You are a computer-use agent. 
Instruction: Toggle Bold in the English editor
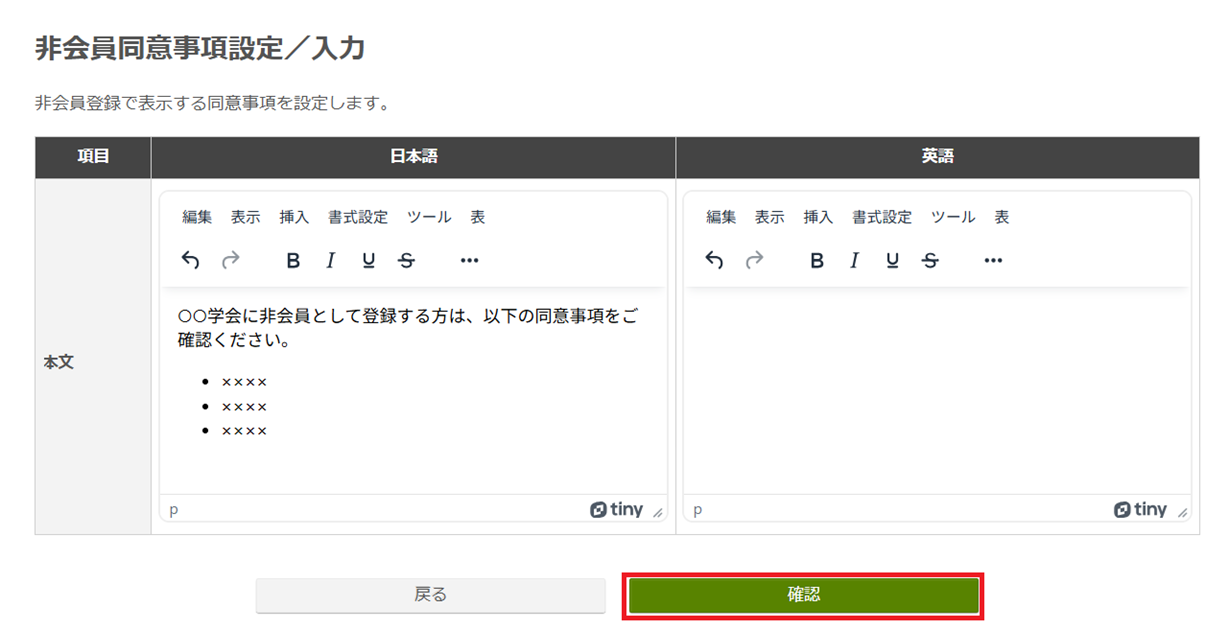(817, 261)
